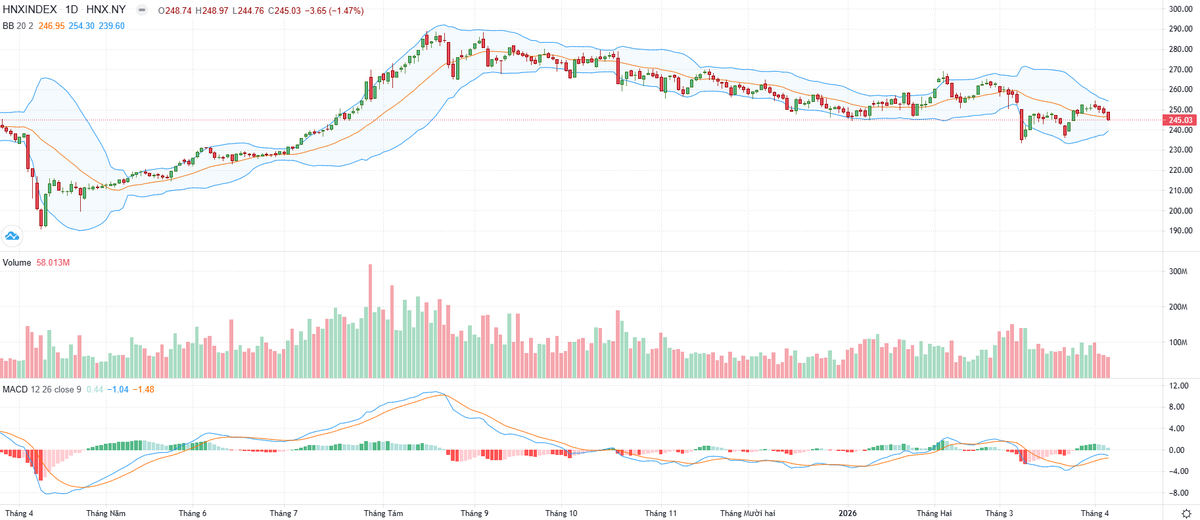Image resolution: width=1200 pixels, height=520 pixels.
Task: Open chart settings via gear icon
Action: point(1186,512)
